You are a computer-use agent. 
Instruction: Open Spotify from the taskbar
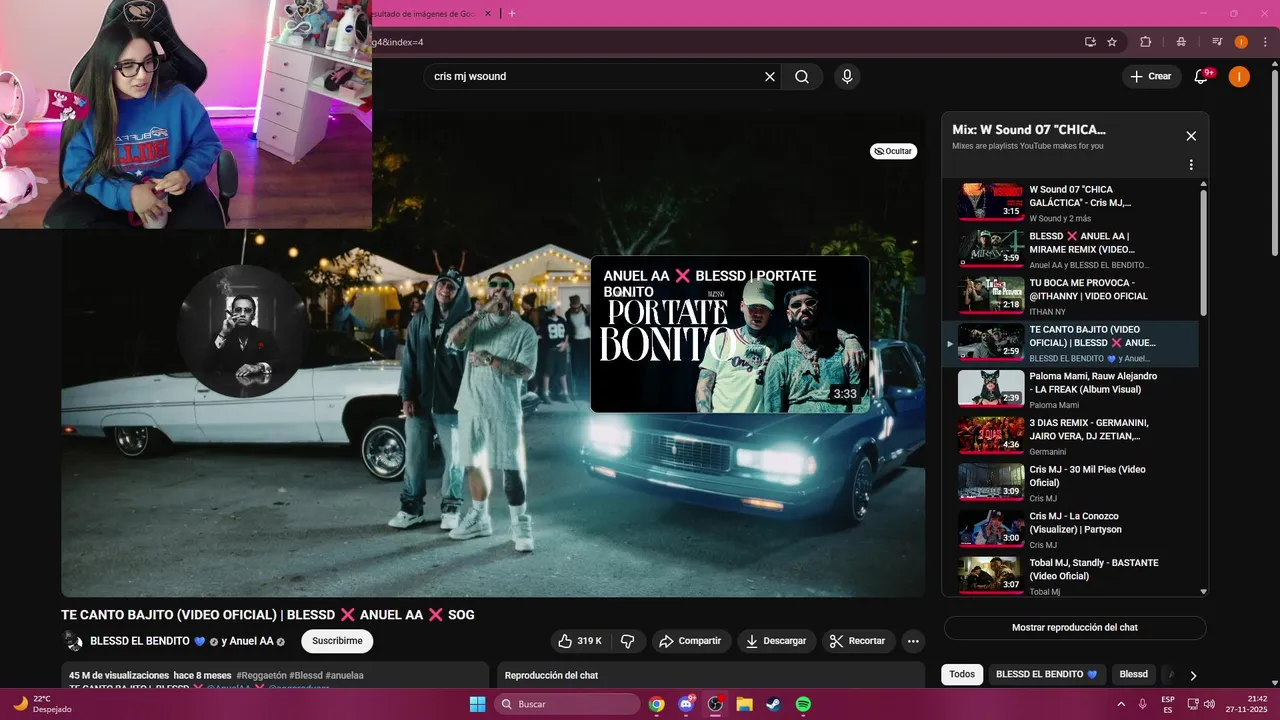pyautogui.click(x=803, y=704)
